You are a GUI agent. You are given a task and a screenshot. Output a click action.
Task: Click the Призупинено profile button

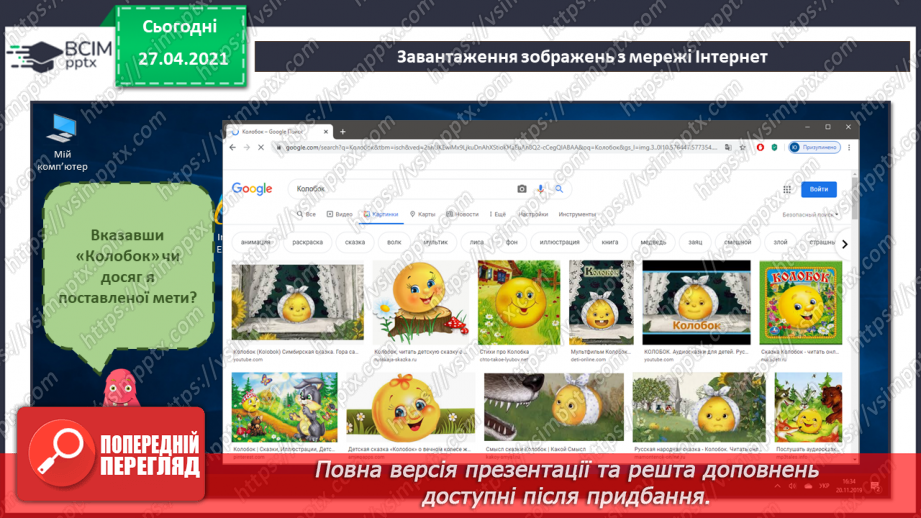814,147
